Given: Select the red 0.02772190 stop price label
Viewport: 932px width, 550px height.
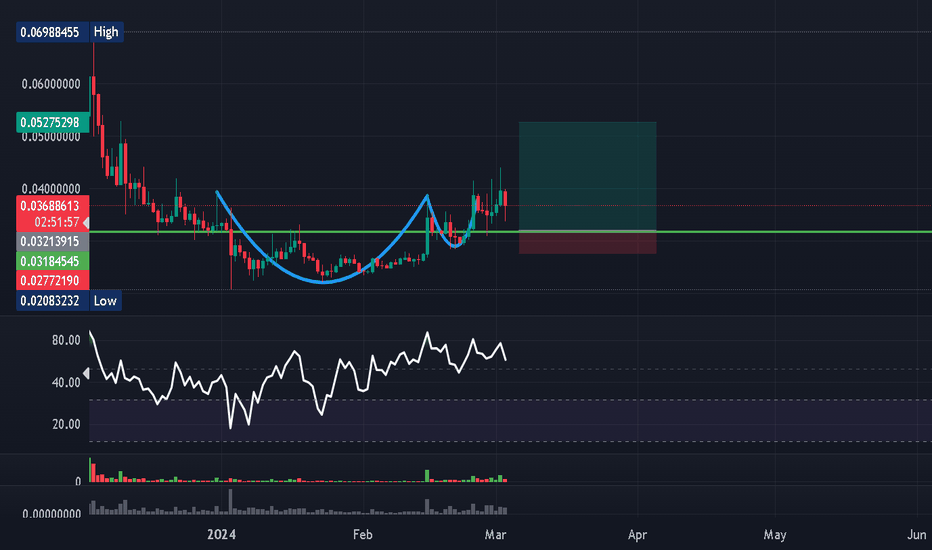Looking at the screenshot, I should (52, 281).
